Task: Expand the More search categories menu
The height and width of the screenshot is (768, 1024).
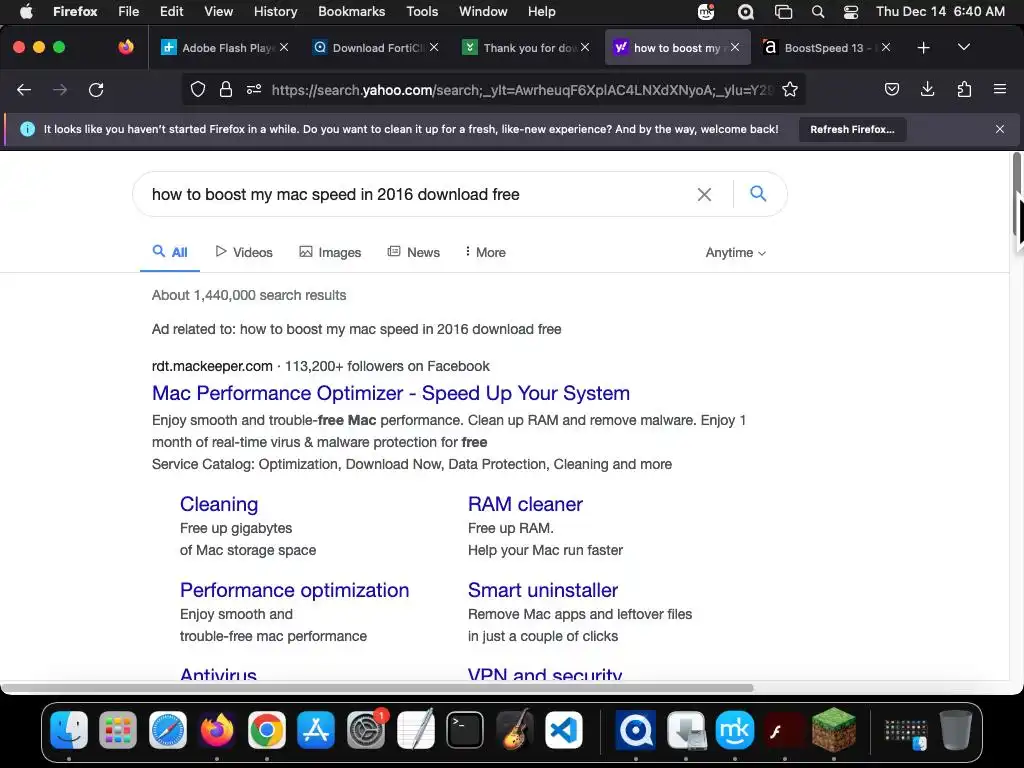Action: click(485, 252)
